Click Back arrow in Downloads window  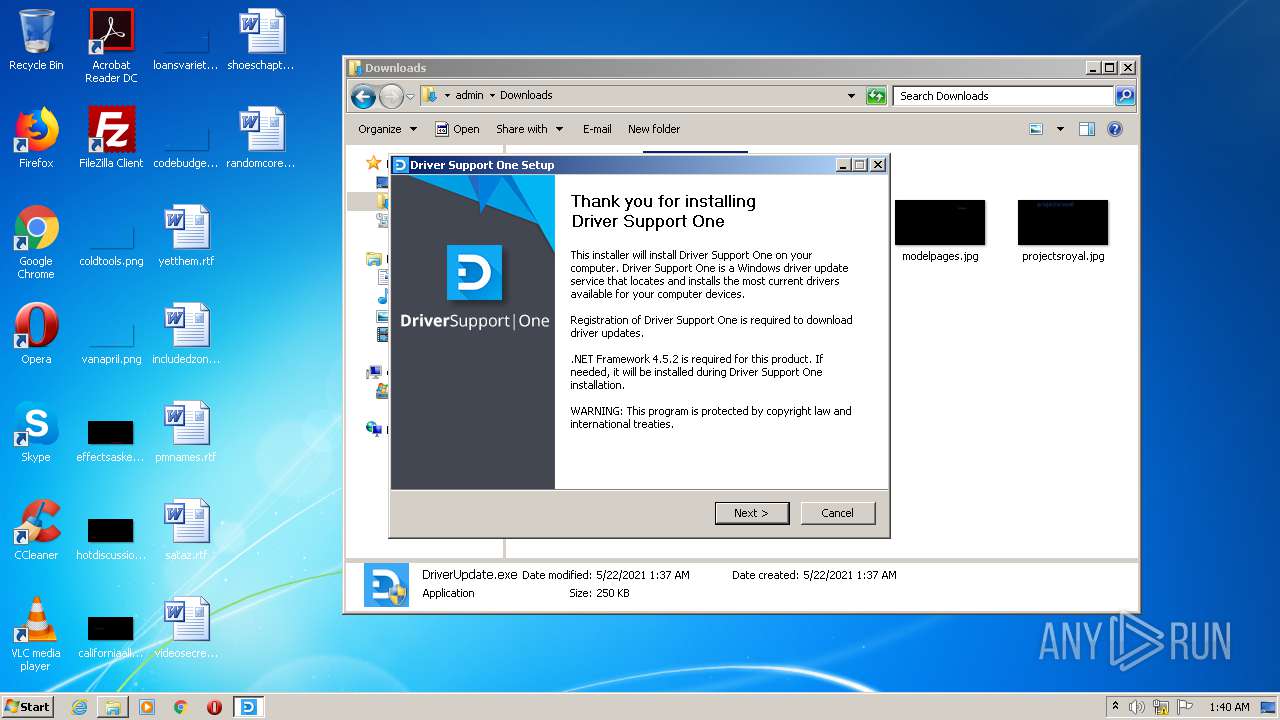click(363, 96)
